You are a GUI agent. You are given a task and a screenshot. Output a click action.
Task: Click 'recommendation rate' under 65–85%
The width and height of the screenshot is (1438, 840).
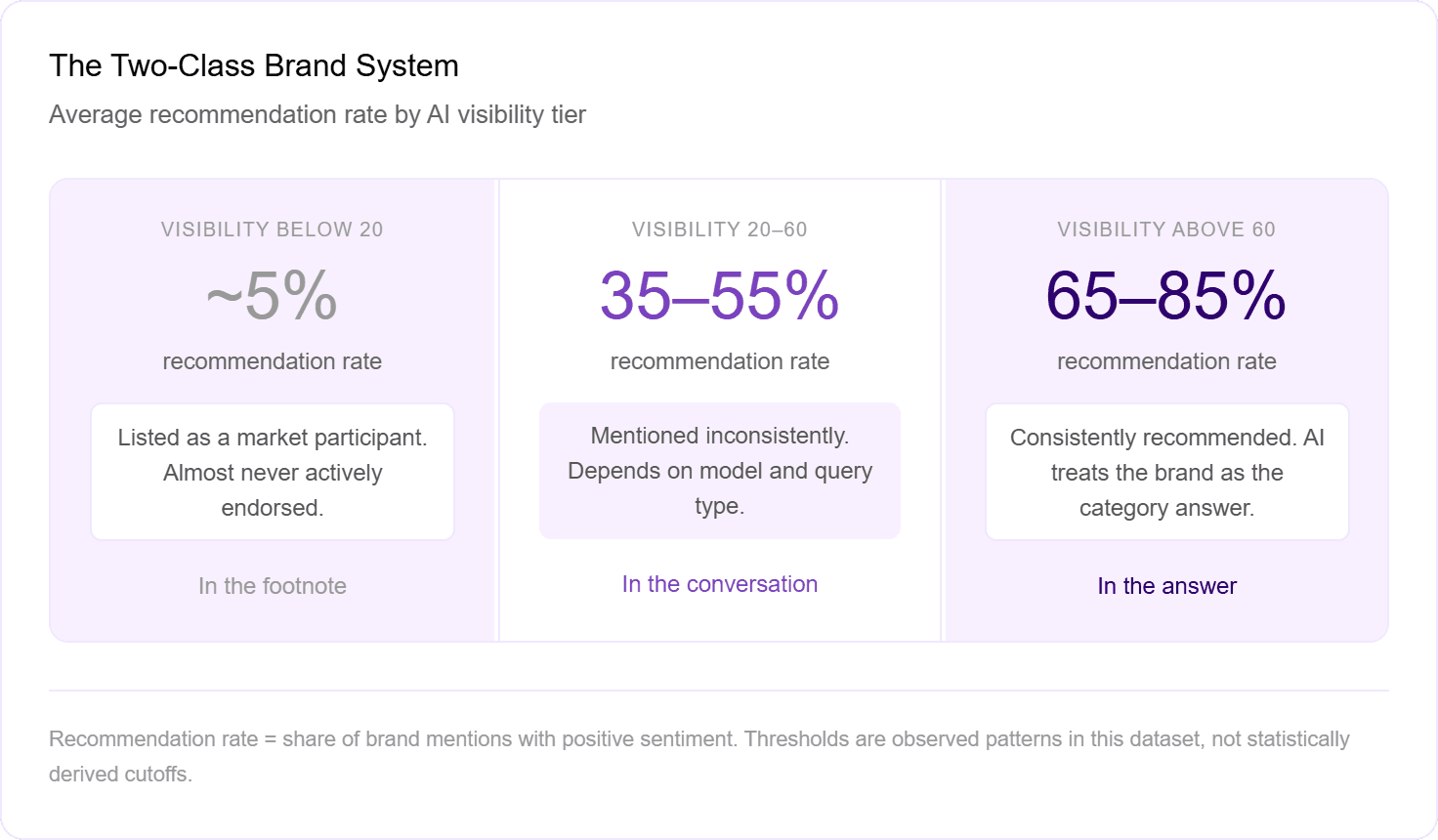click(x=1167, y=361)
